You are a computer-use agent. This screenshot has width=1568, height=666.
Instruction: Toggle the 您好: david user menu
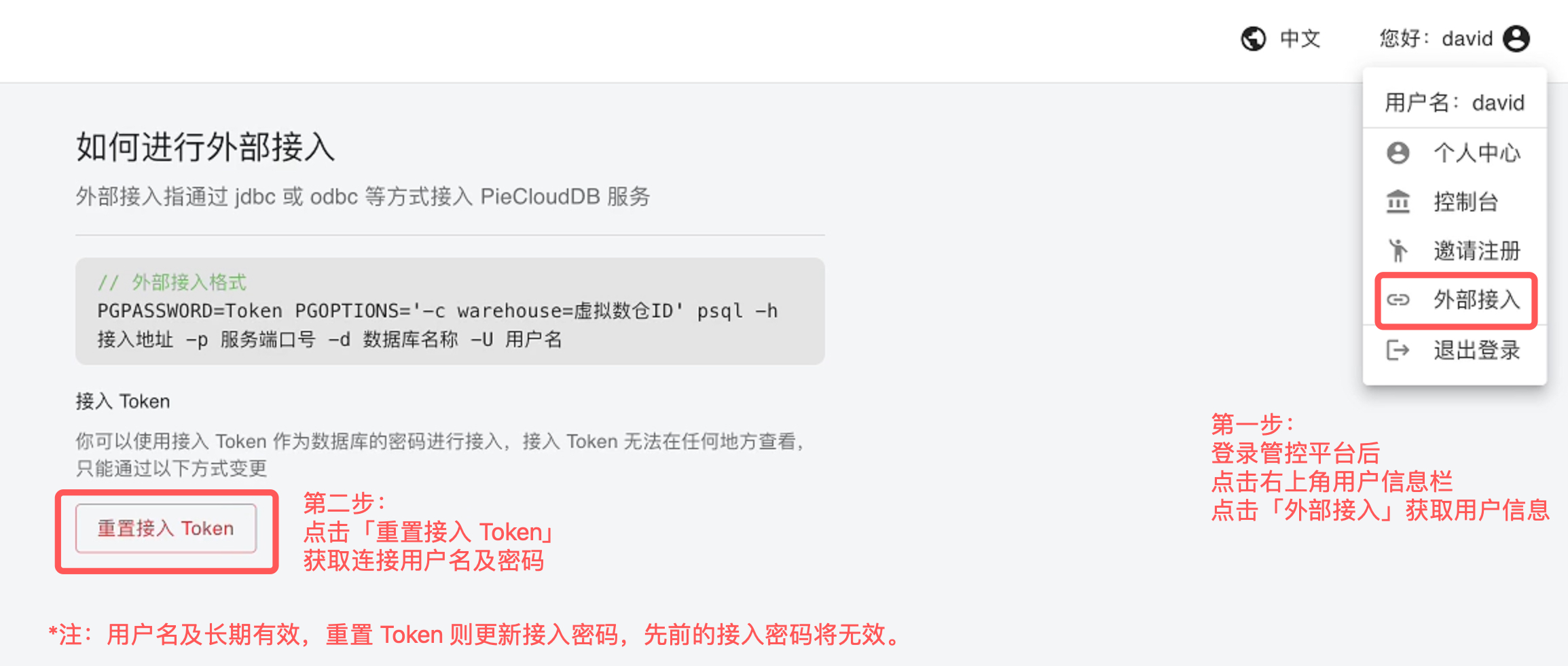pos(1454,39)
